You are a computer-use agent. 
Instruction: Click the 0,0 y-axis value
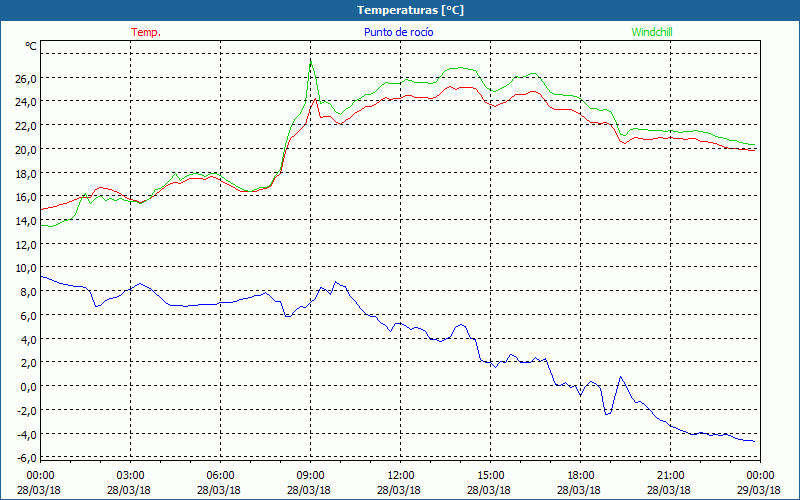[x=28, y=387]
